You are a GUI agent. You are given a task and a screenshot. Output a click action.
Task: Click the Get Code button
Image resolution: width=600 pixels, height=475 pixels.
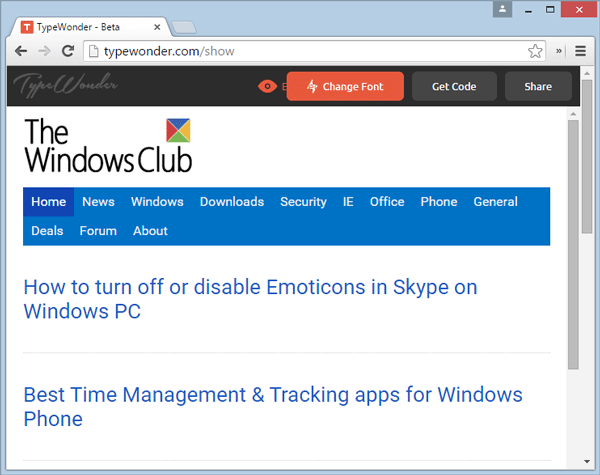coord(454,86)
